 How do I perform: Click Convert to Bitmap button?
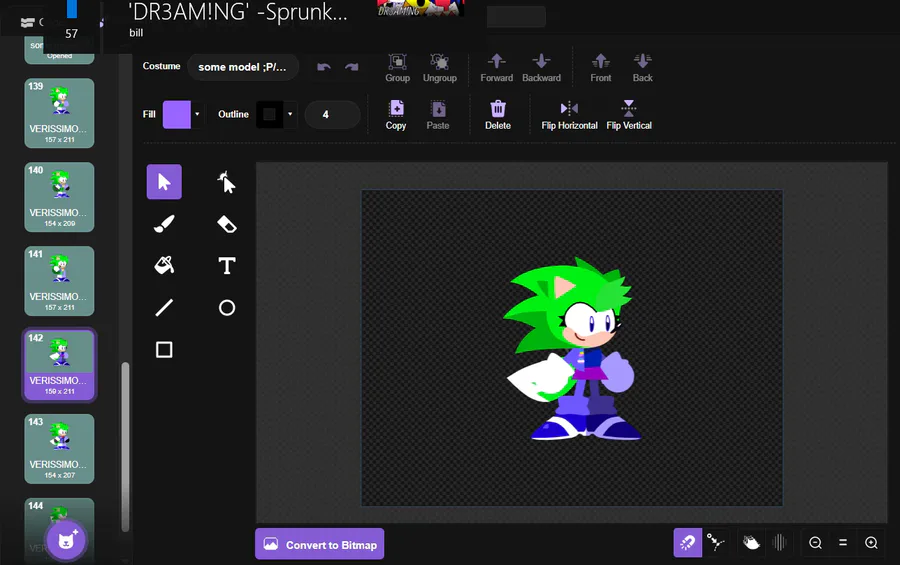[320, 544]
